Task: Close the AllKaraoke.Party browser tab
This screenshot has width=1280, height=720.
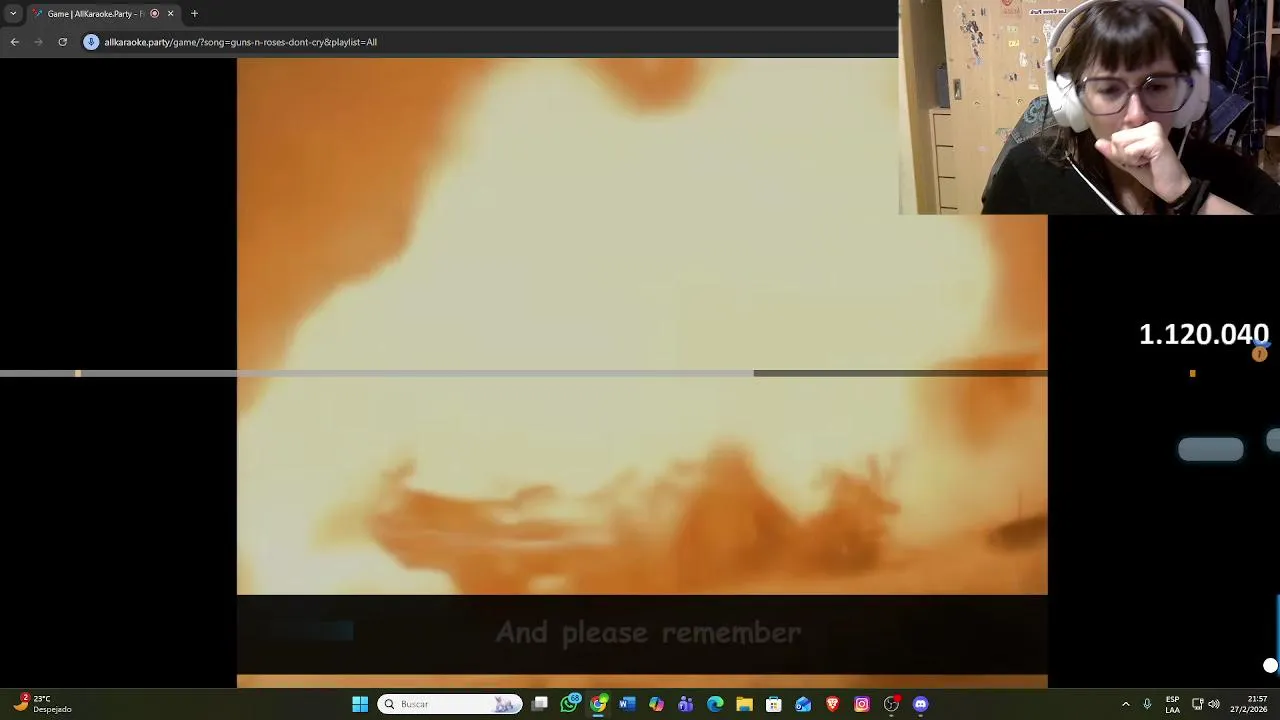Action: 170,14
